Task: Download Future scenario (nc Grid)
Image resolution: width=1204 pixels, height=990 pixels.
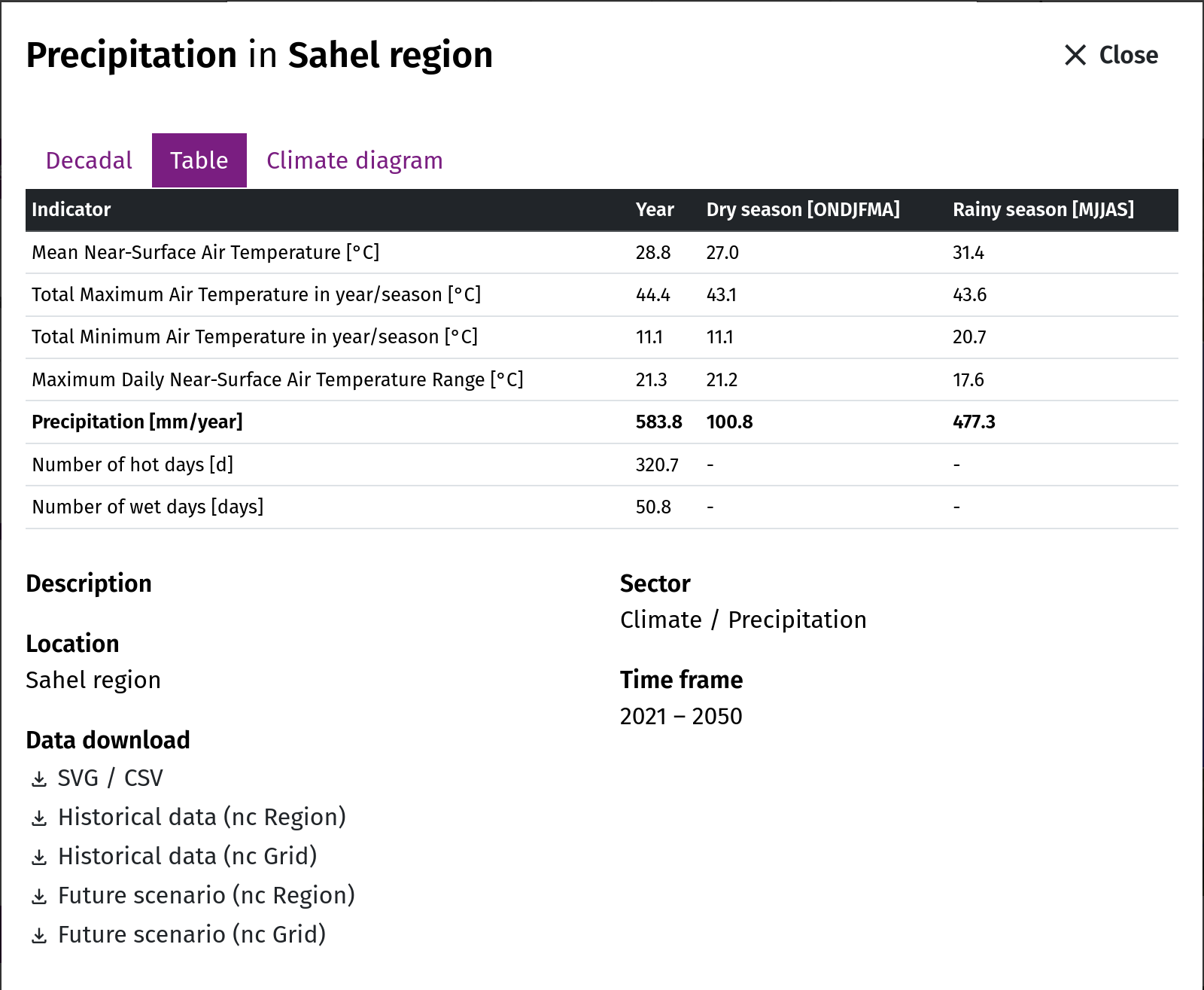Action: [192, 934]
